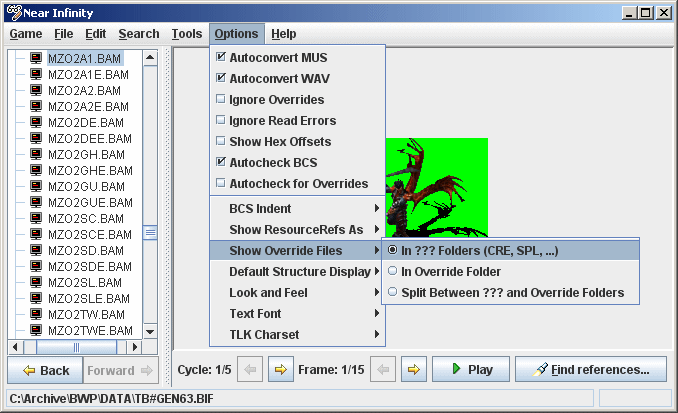Select MZO2SLE.BAM in the resource tree

click(x=89, y=298)
